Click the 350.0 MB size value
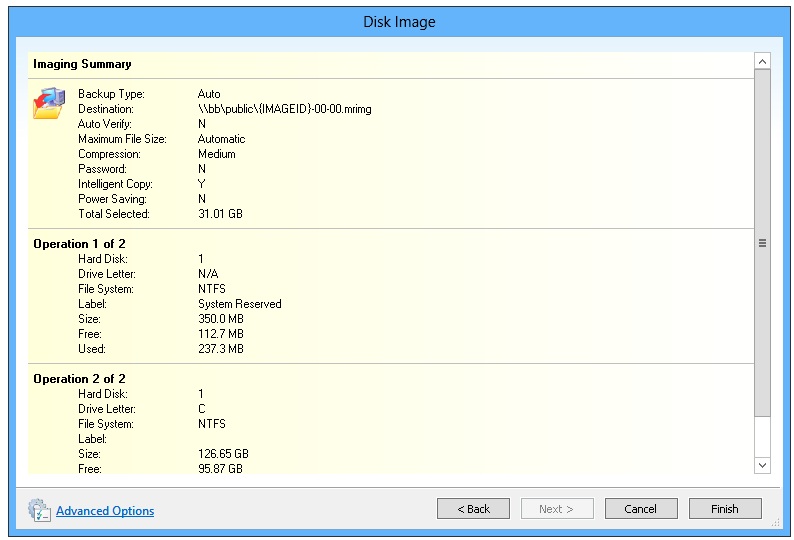This screenshot has width=794, height=540. pos(221,319)
